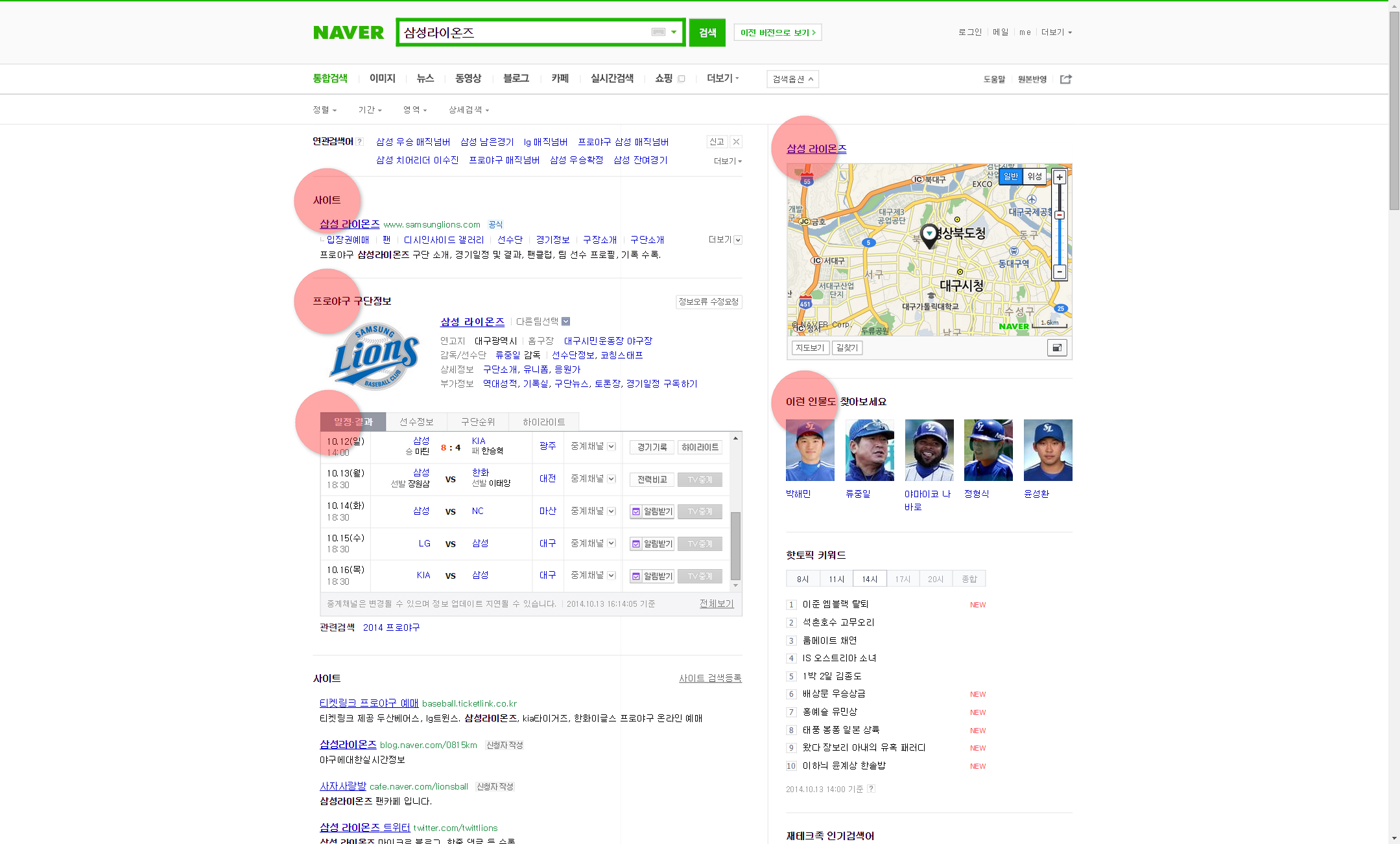Image resolution: width=1400 pixels, height=844 pixels.
Task: Open the 영역 dropdown
Action: [415, 110]
